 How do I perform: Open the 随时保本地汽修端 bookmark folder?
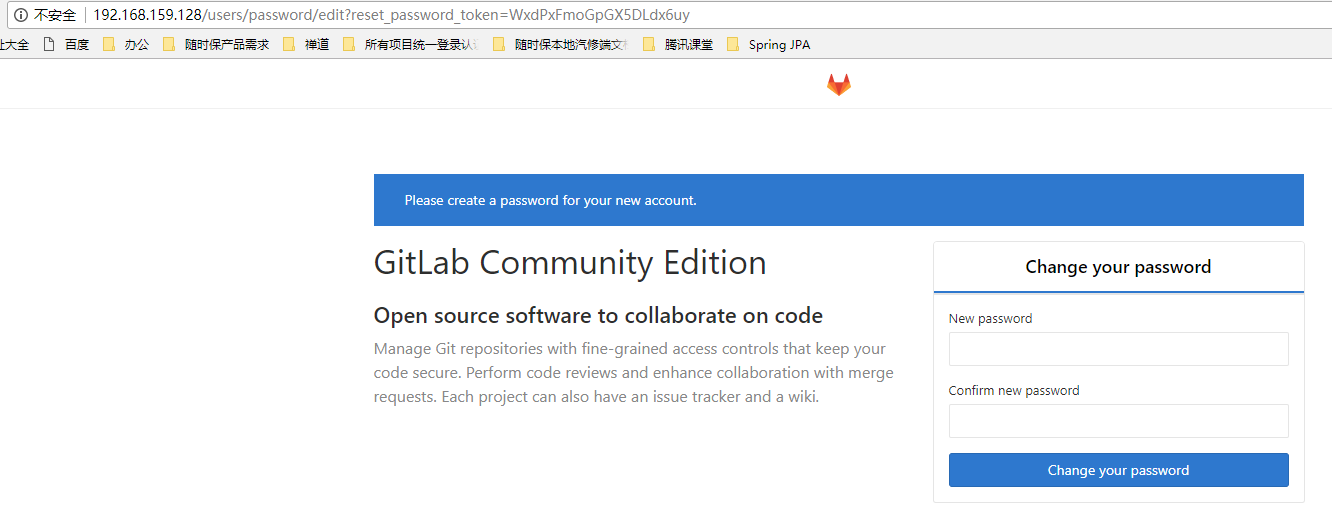coord(561,44)
